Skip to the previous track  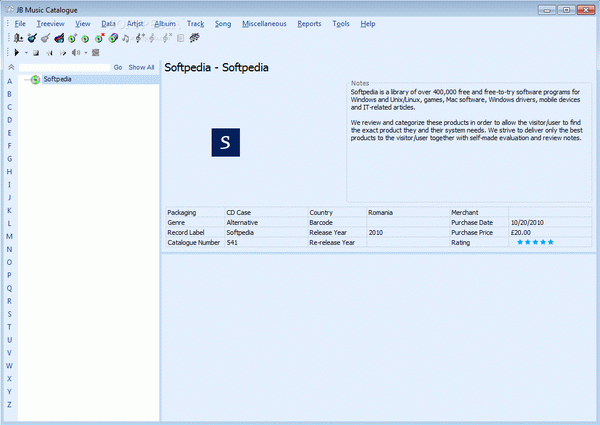[49, 53]
